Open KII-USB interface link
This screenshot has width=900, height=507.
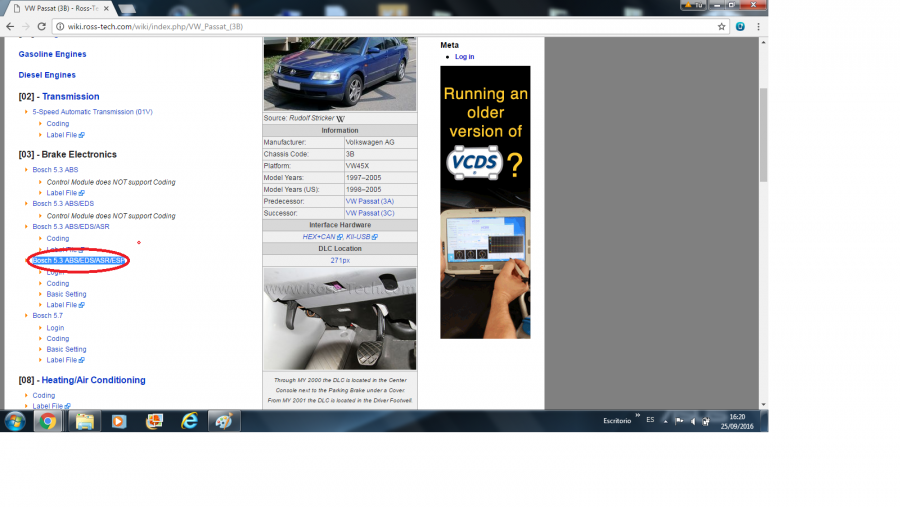(362, 237)
